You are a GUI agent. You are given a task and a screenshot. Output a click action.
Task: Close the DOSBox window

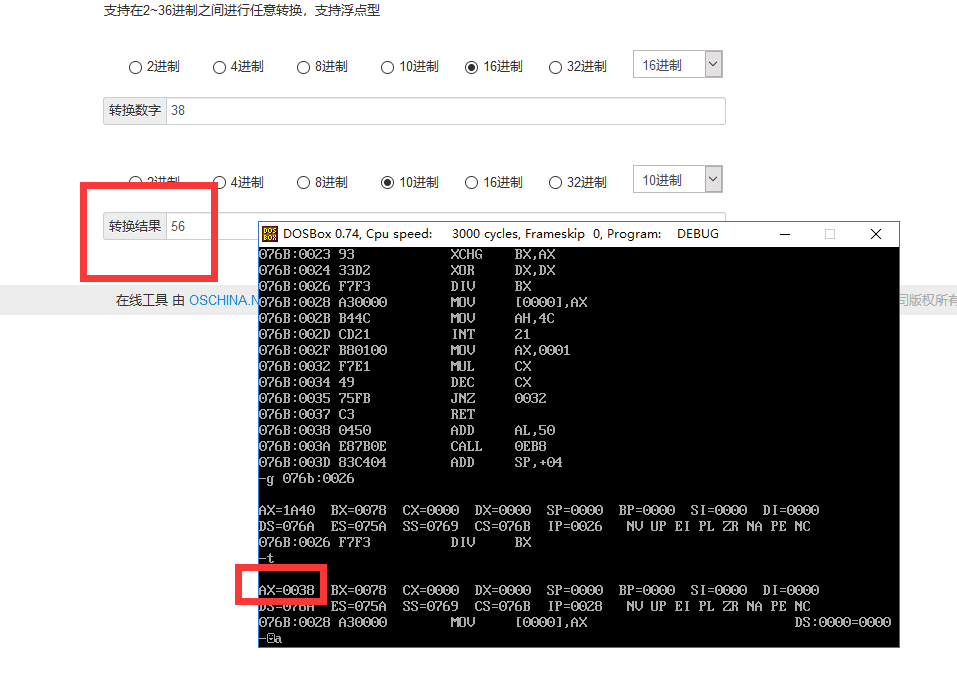876,234
